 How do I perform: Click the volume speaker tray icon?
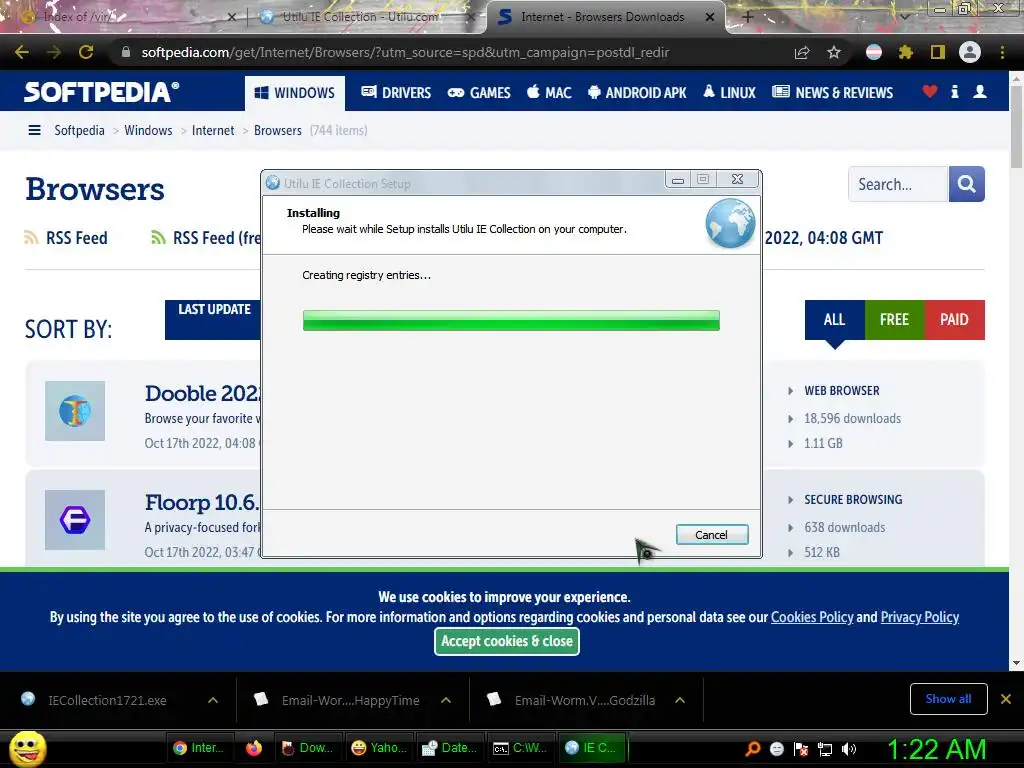pos(849,749)
